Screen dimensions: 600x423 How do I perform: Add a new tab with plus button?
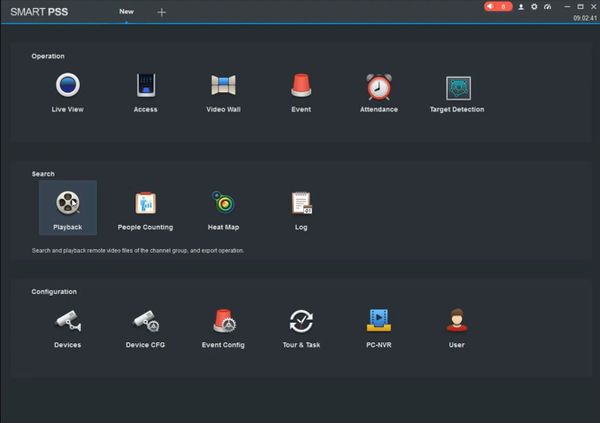[x=161, y=12]
